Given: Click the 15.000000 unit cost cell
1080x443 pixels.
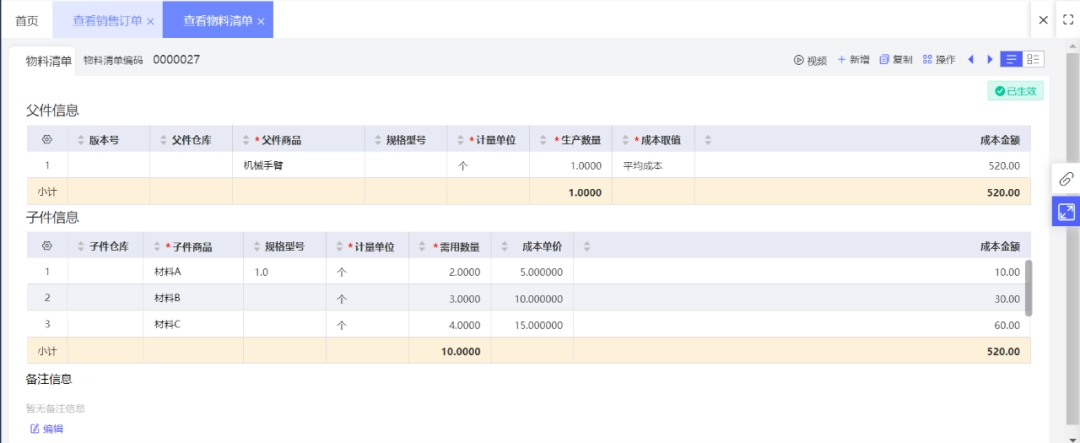Looking at the screenshot, I should click(532, 324).
